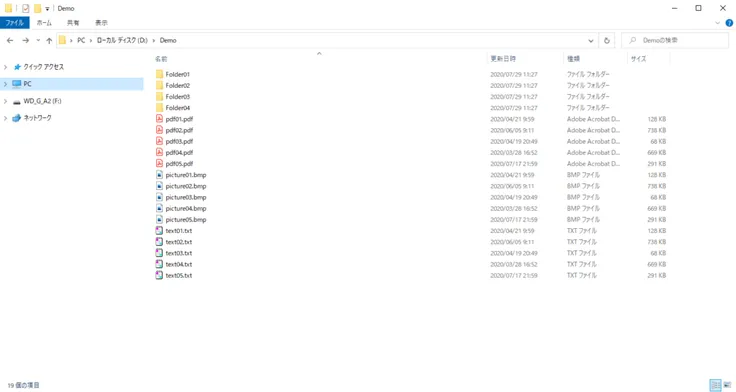Click the picture03.bmp image icon
Viewport: 736px width, 392px height.
point(160,197)
